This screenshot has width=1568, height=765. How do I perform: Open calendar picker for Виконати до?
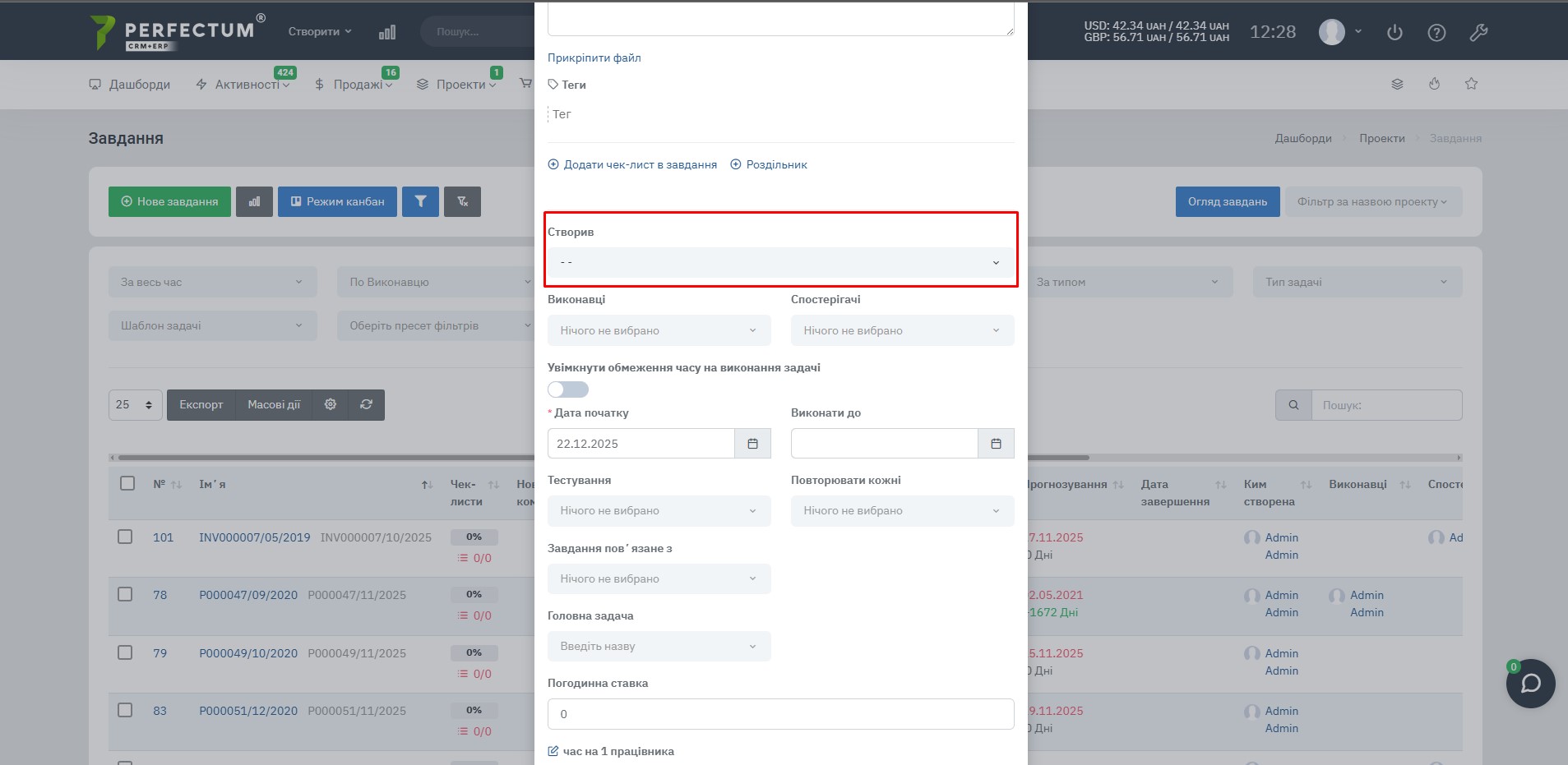[x=996, y=444]
